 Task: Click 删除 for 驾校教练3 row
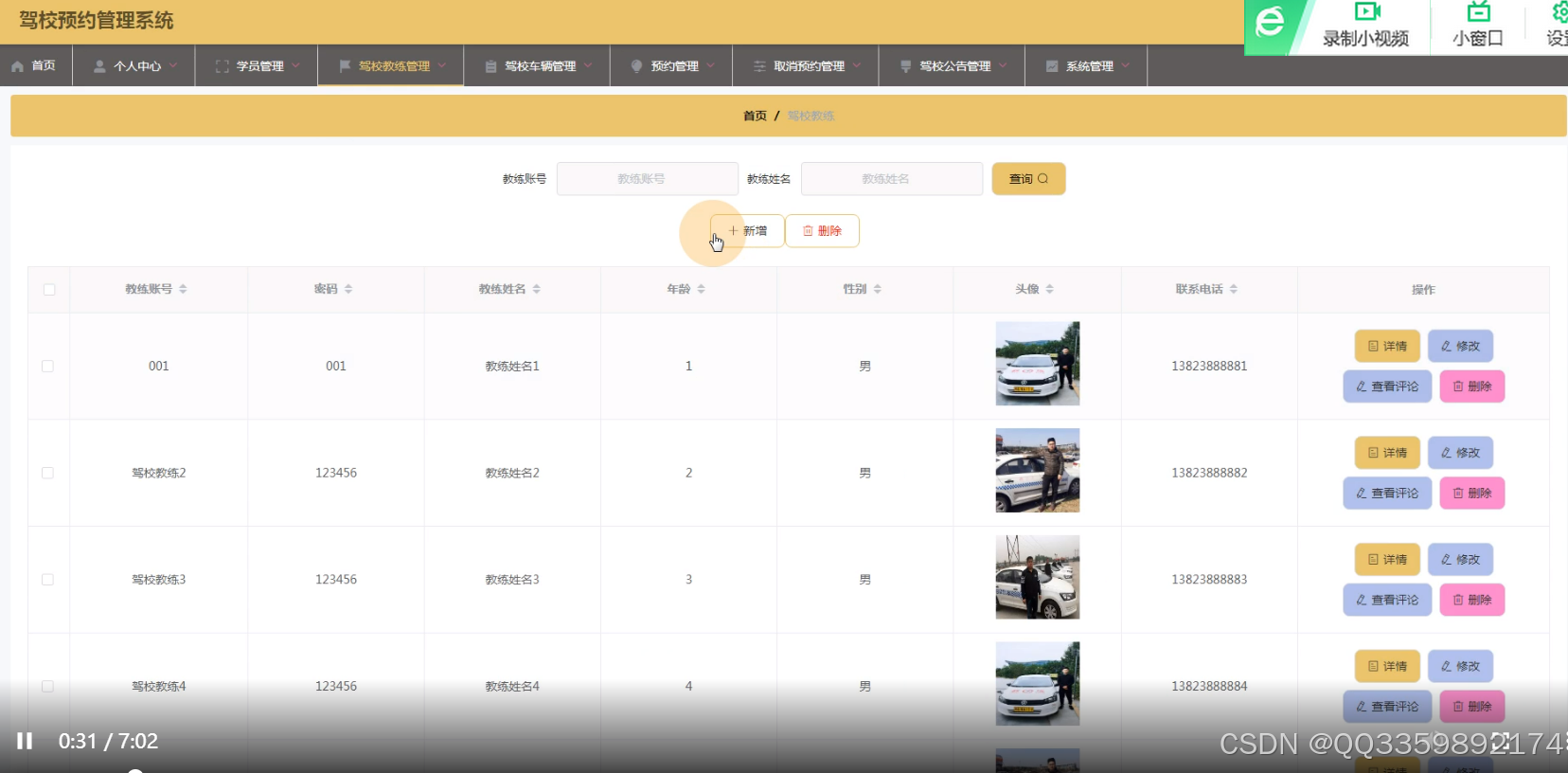[1472, 600]
